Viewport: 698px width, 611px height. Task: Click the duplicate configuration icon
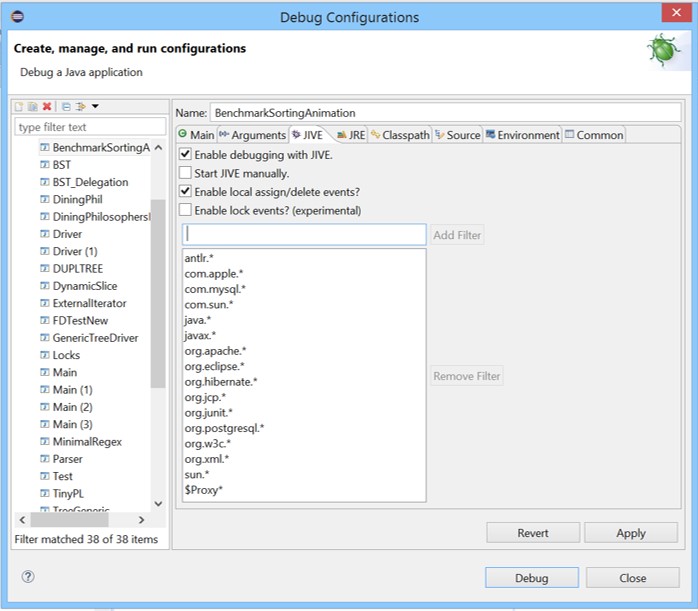pos(32,106)
